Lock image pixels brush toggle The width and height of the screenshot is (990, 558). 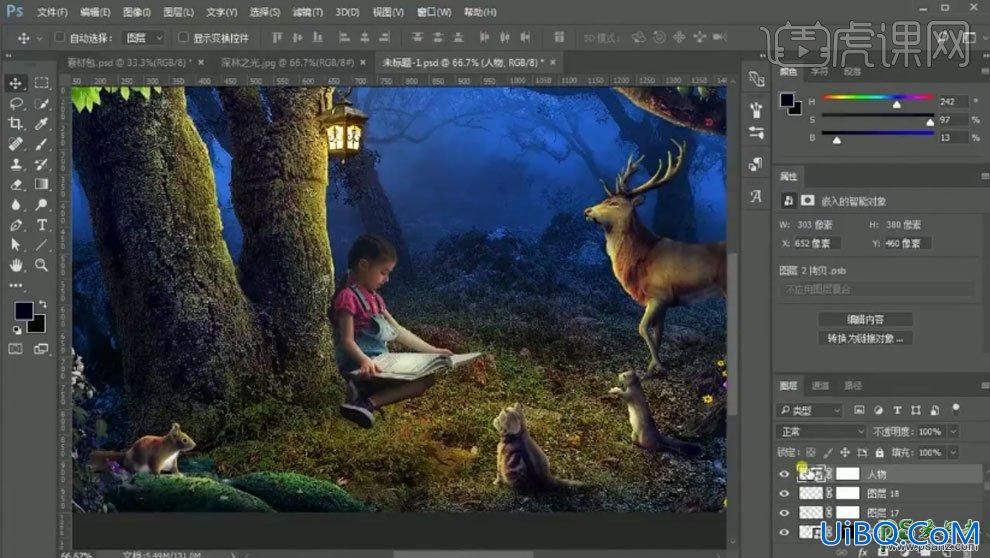[x=828, y=453]
